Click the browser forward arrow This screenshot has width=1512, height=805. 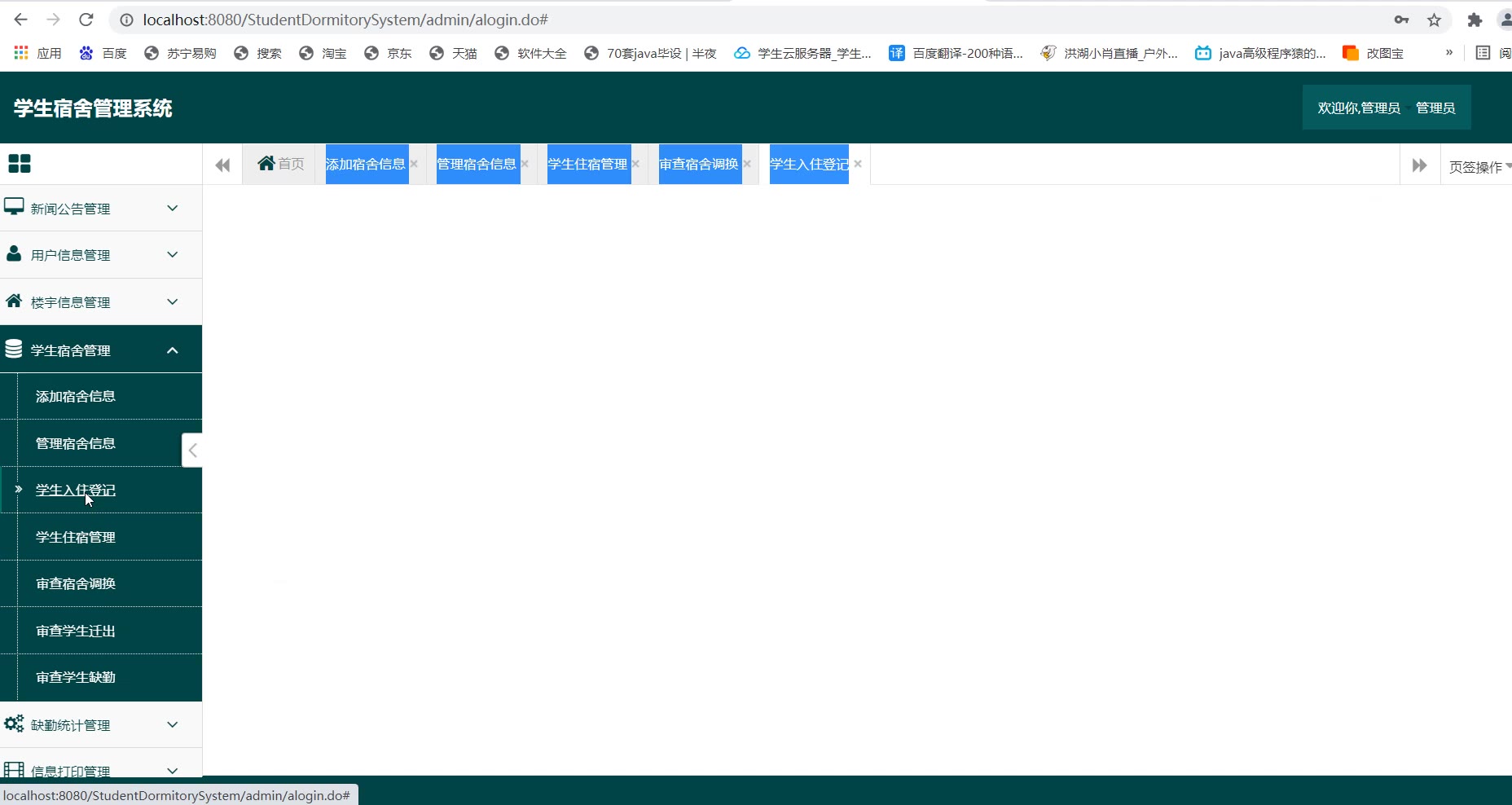pyautogui.click(x=54, y=20)
